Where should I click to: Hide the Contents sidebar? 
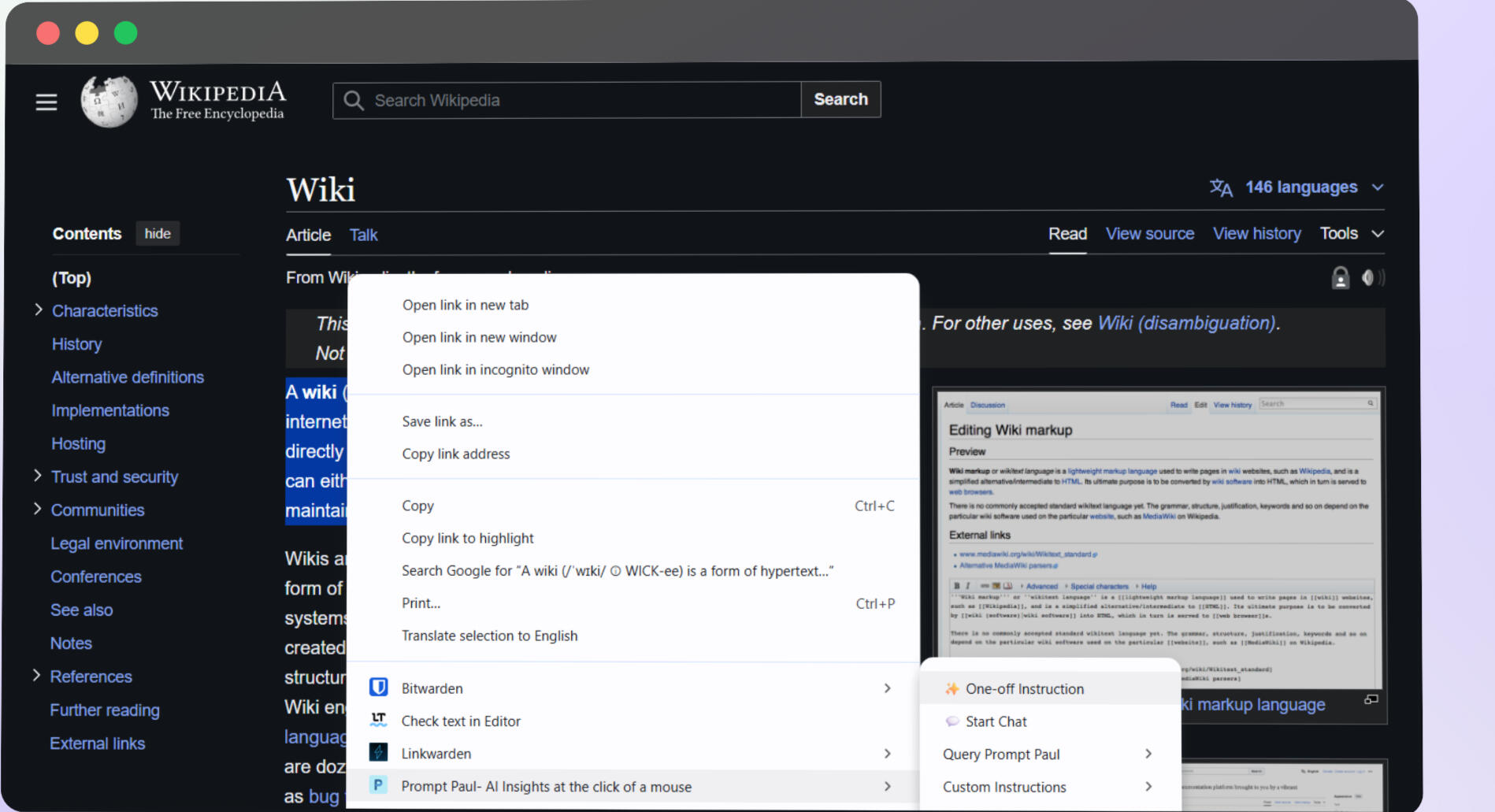(x=158, y=234)
